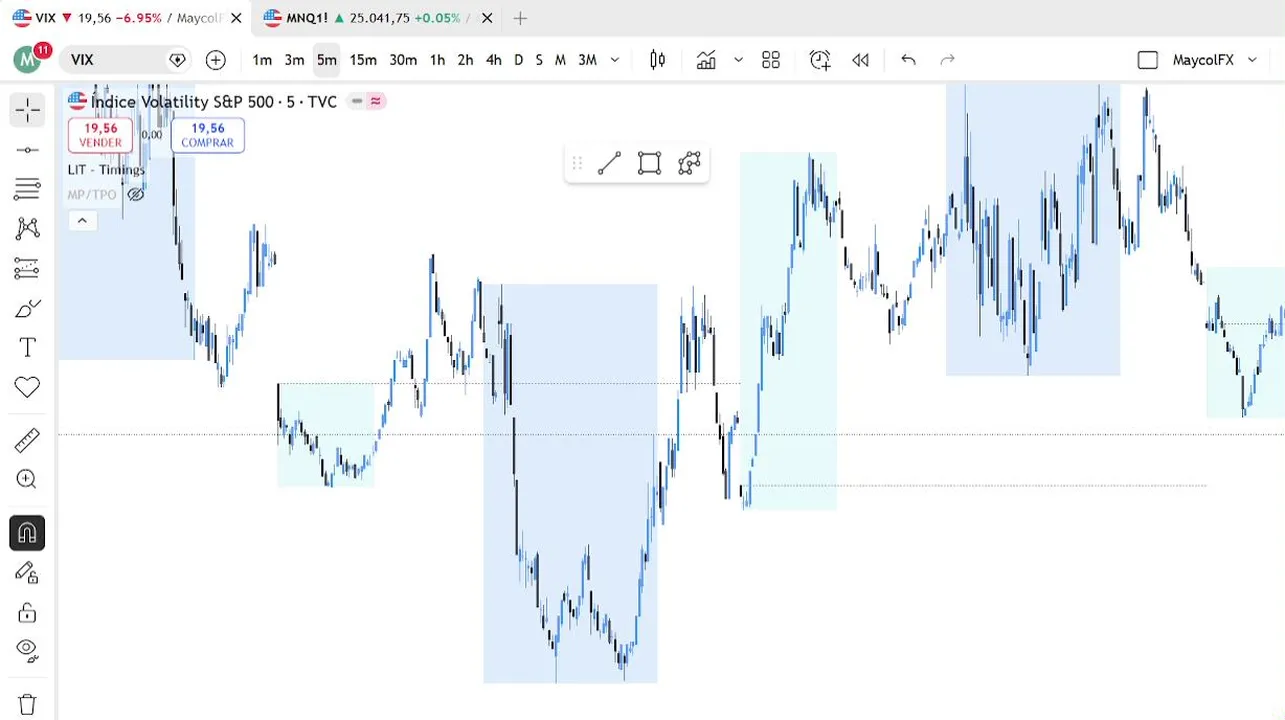1285x720 pixels.
Task: Open the forecasting and measurement tools
Action: 27,268
